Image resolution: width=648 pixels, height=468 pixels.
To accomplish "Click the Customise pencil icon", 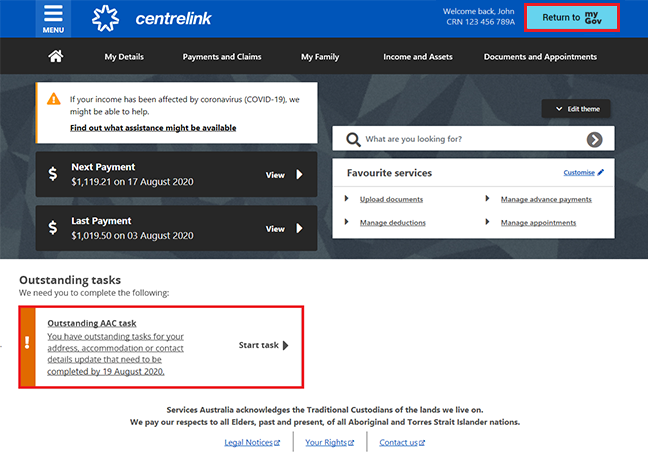I will click(601, 172).
